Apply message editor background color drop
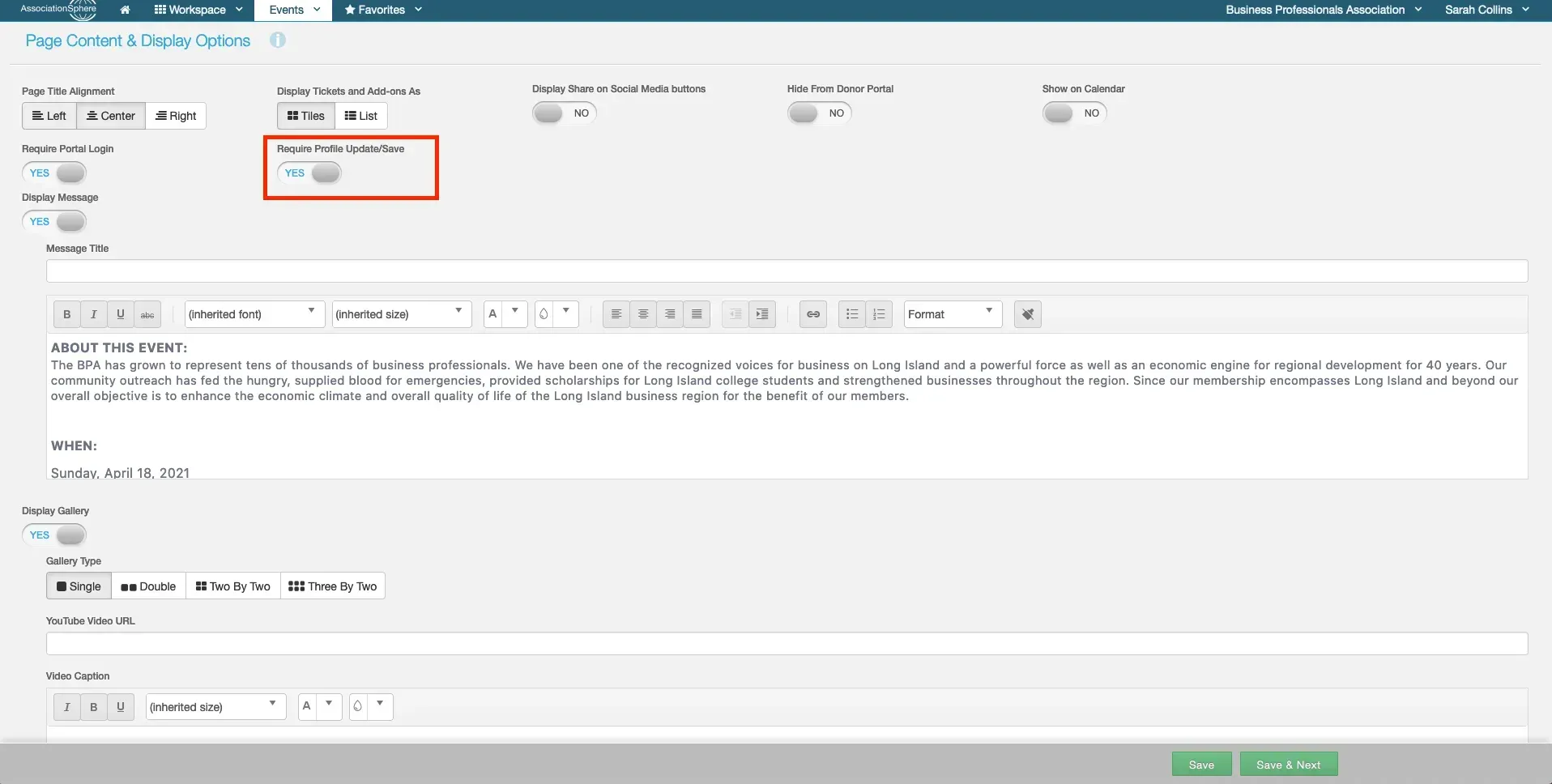This screenshot has width=1552, height=784. click(544, 314)
